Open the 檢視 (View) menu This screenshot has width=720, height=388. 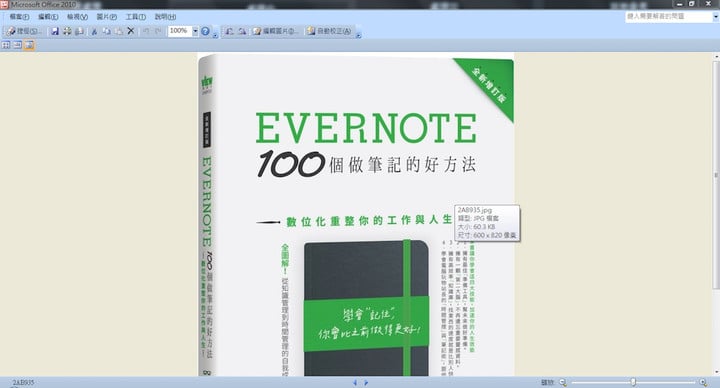(77, 17)
